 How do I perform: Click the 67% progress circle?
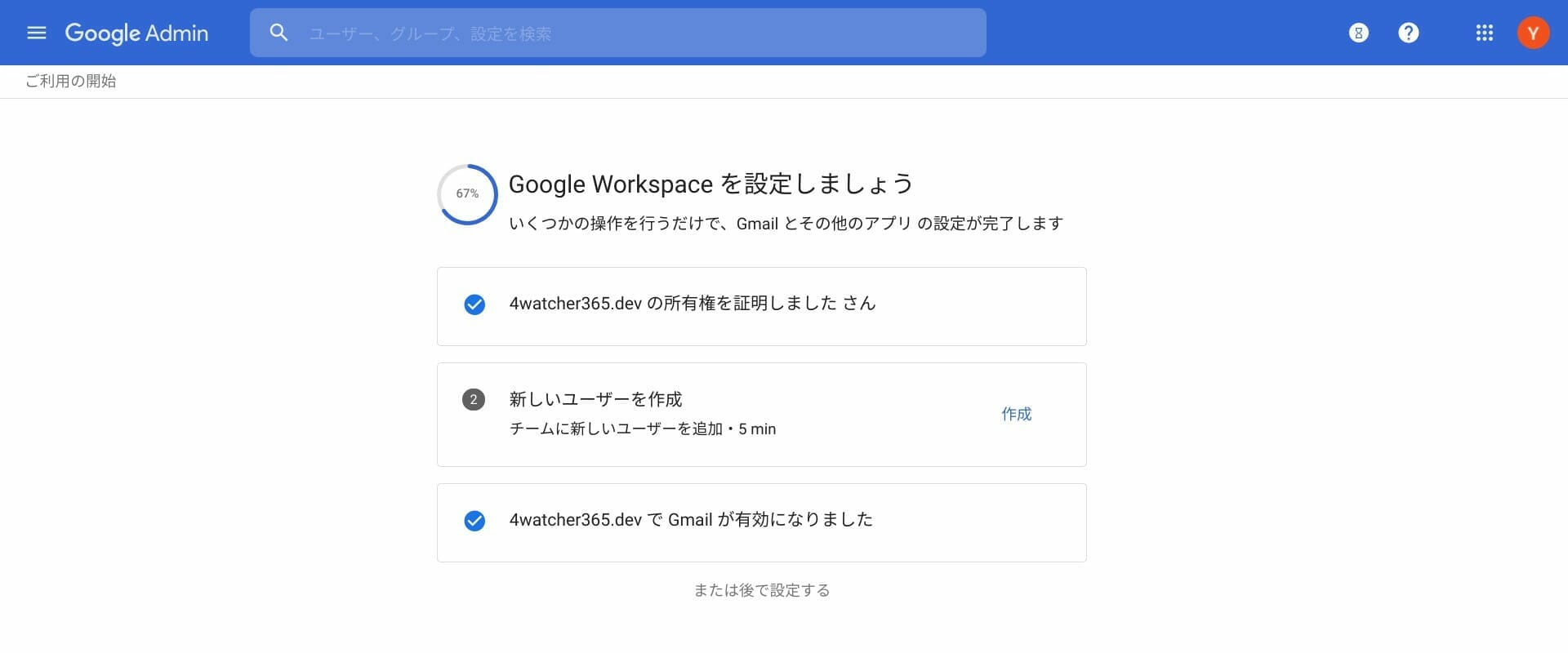tap(467, 193)
